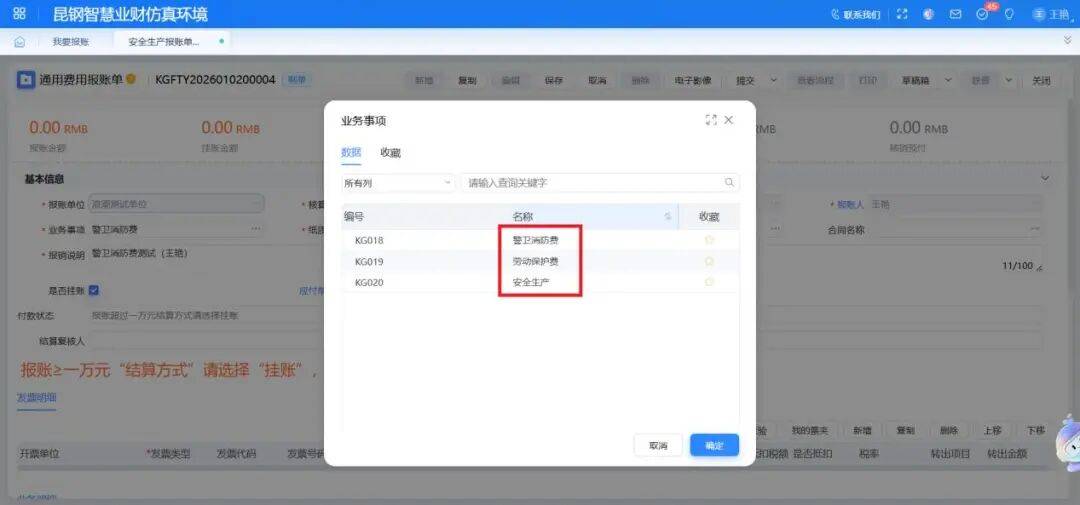Favorite the KG018 row with its star

pos(709,240)
